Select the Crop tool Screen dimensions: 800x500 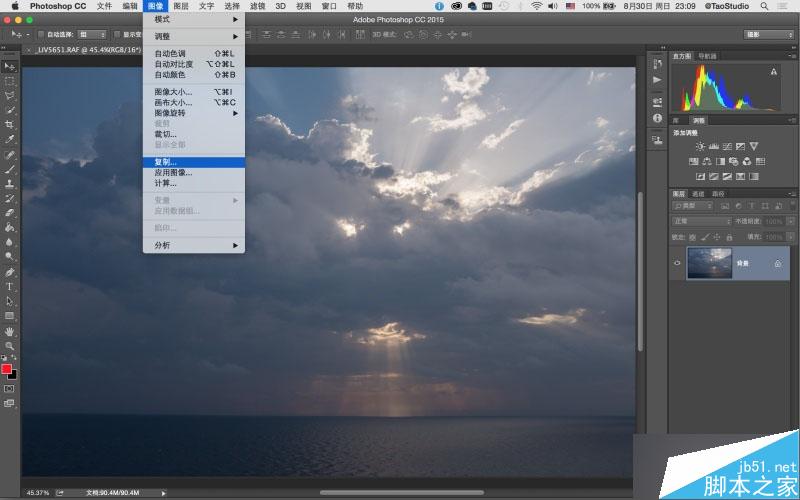[9, 124]
